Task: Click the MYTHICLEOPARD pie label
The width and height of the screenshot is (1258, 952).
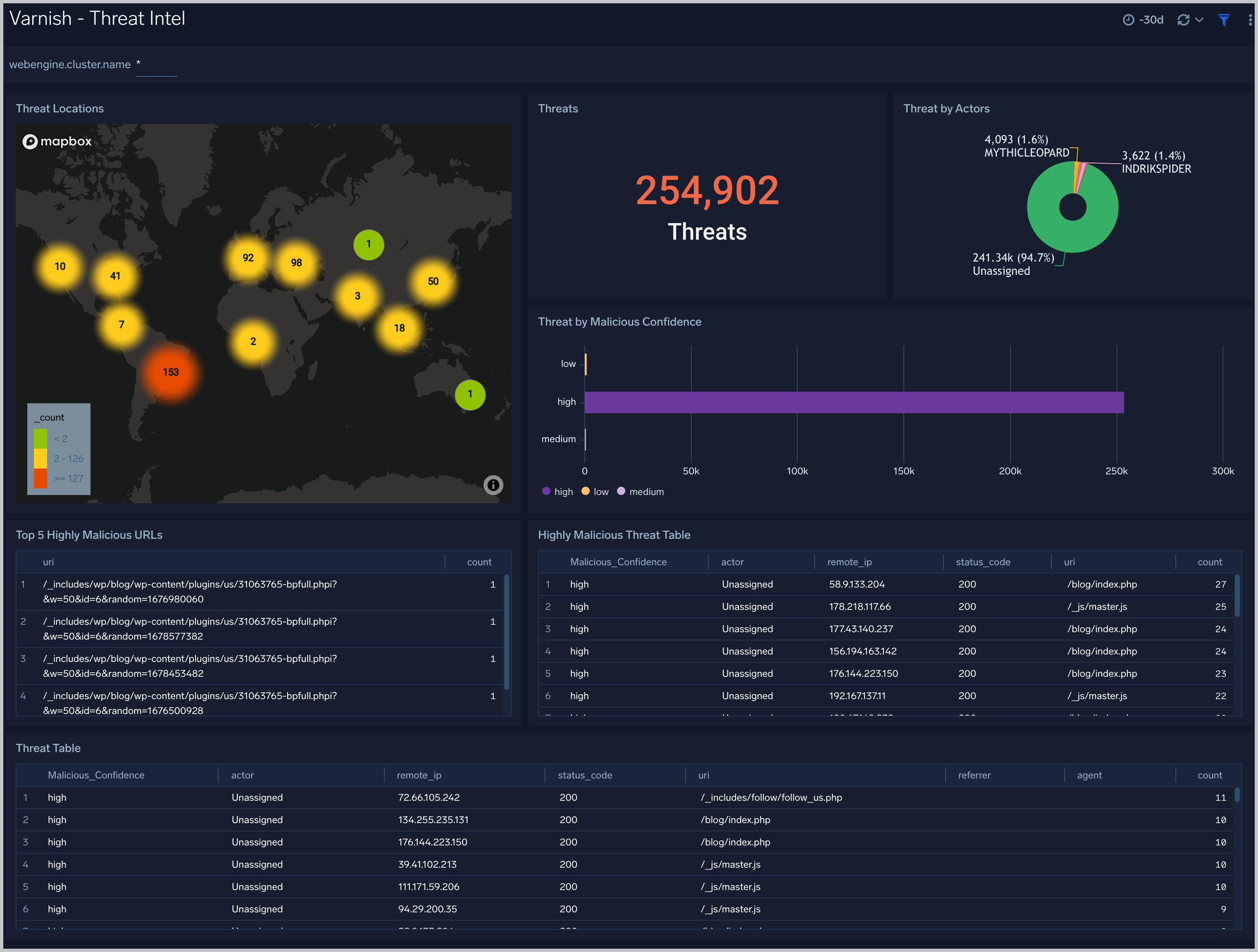Action: [1027, 146]
